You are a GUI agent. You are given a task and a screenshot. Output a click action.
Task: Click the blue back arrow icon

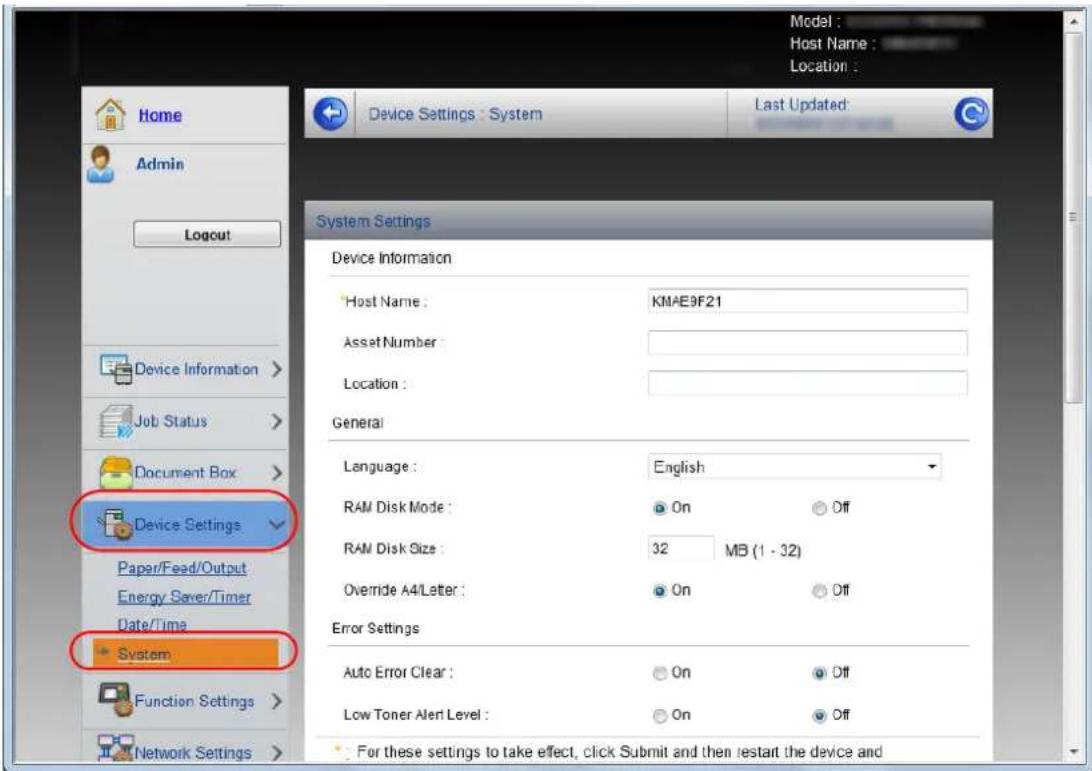(331, 114)
